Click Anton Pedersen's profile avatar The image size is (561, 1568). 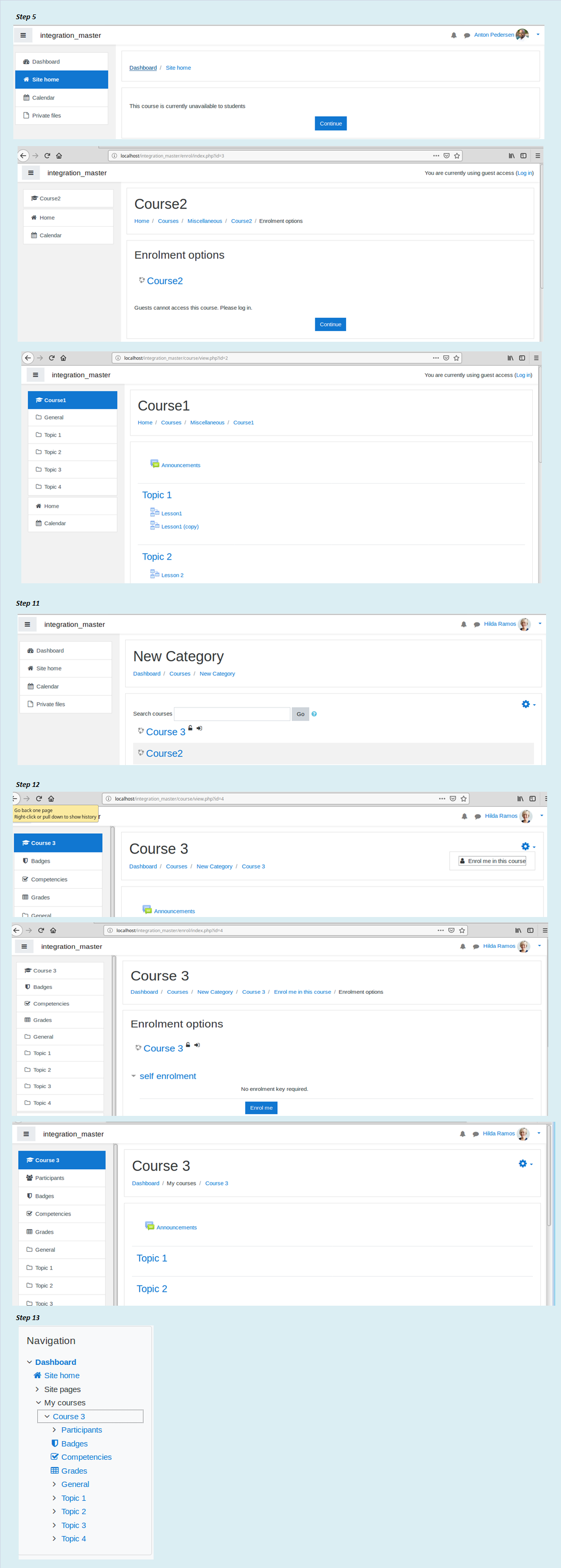(x=522, y=35)
